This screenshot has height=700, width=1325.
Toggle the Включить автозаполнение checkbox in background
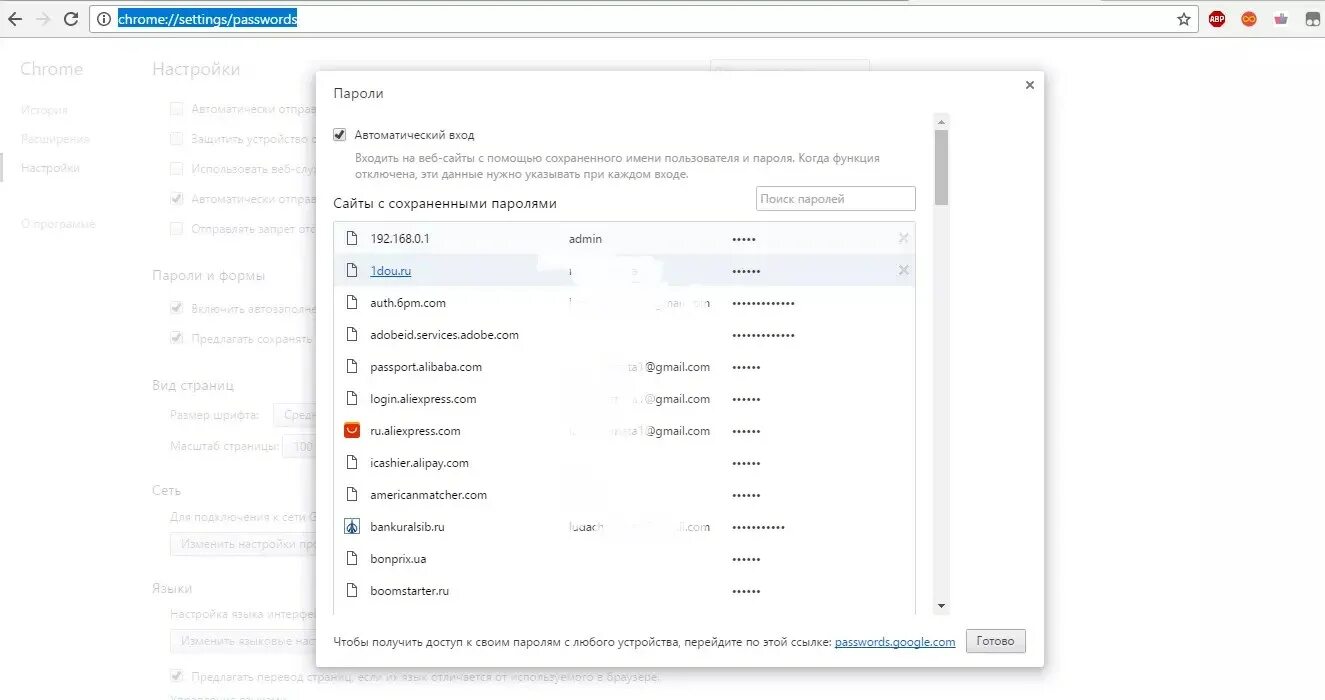[x=176, y=307]
